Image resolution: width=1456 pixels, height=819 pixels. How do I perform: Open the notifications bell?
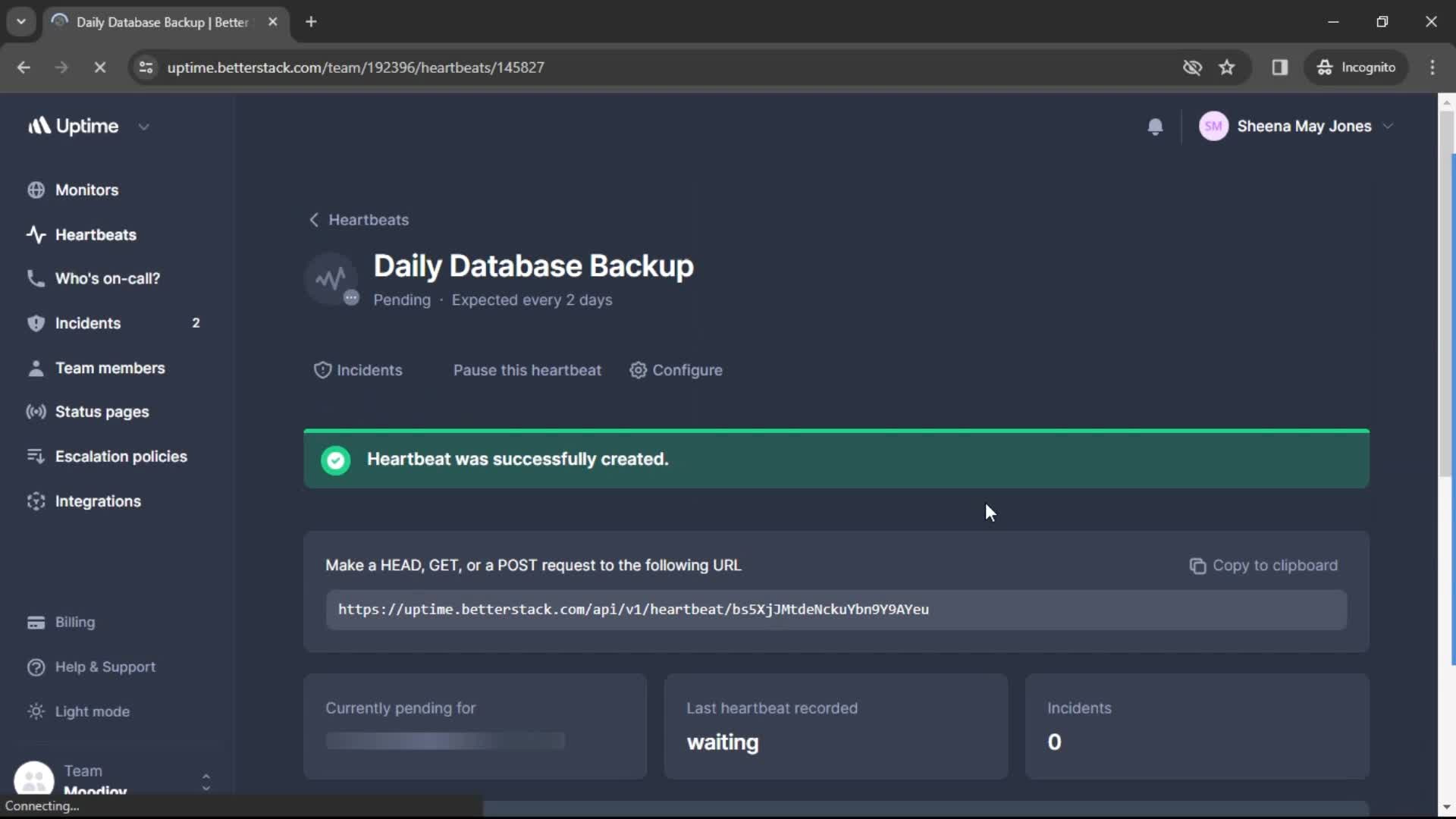[1155, 127]
